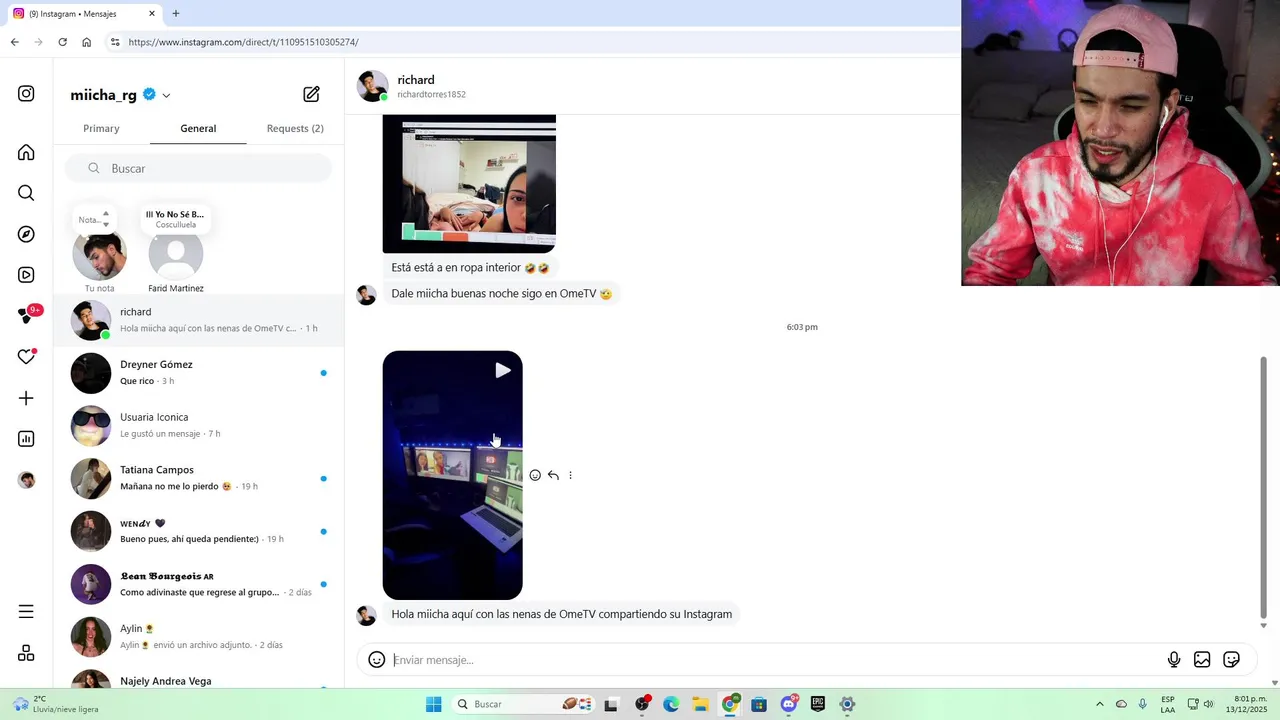Image resolution: width=1280 pixels, height=720 pixels.
Task: Open Lean Bourgeois AR conversation
Action: (198, 584)
